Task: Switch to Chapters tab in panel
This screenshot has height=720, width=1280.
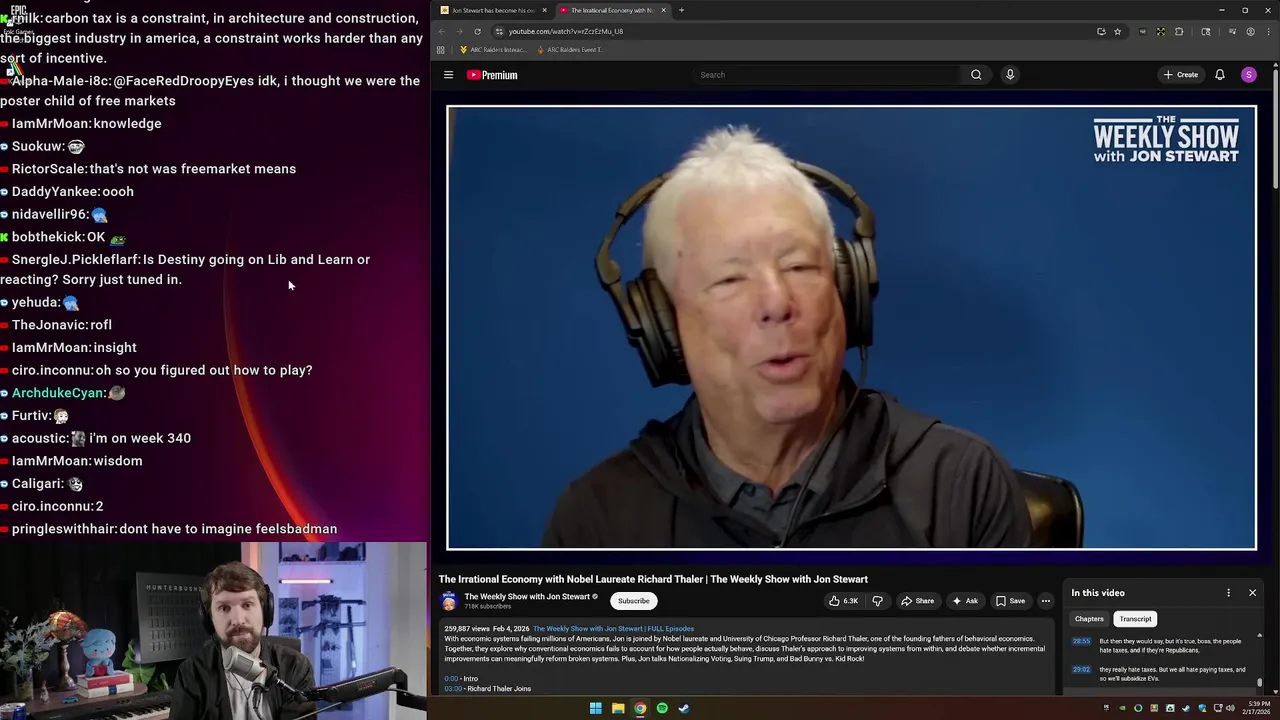Action: pos(1089,619)
